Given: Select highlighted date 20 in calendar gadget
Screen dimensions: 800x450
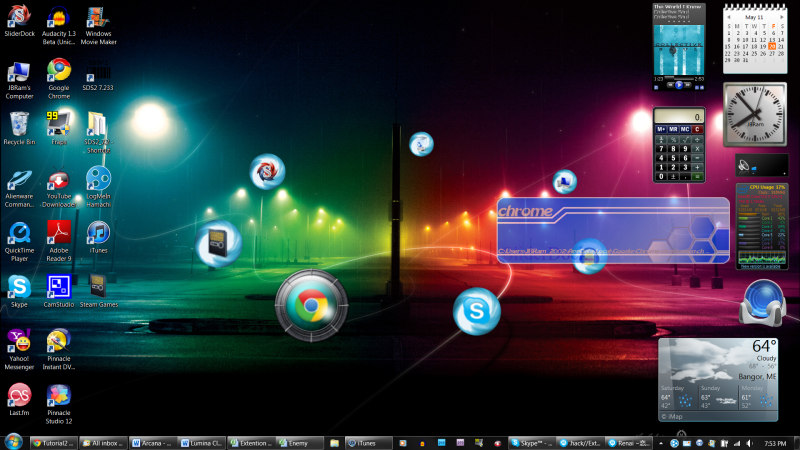Looking at the screenshot, I should pos(772,46).
